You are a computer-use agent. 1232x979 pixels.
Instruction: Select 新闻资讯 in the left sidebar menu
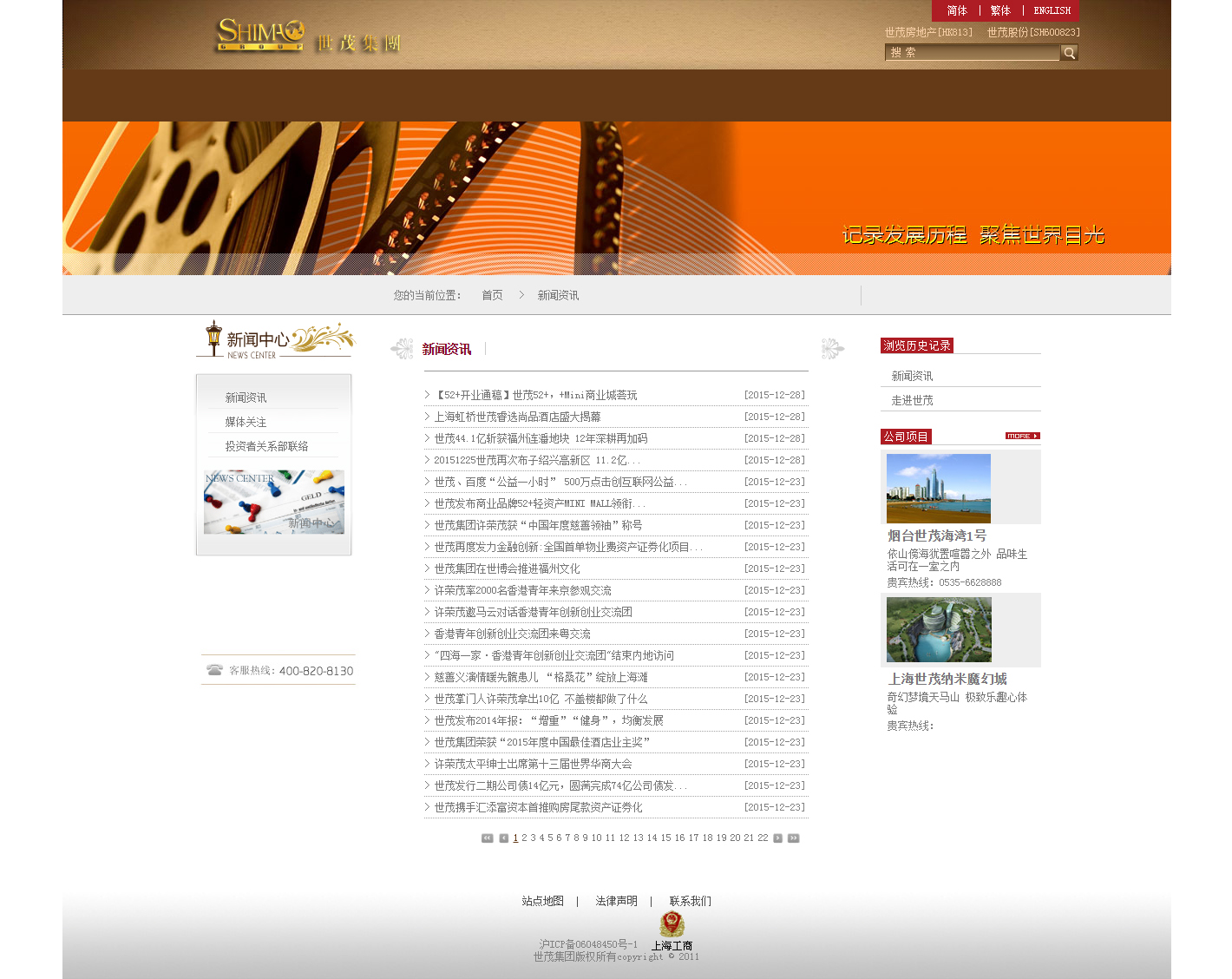pyautogui.click(x=246, y=398)
